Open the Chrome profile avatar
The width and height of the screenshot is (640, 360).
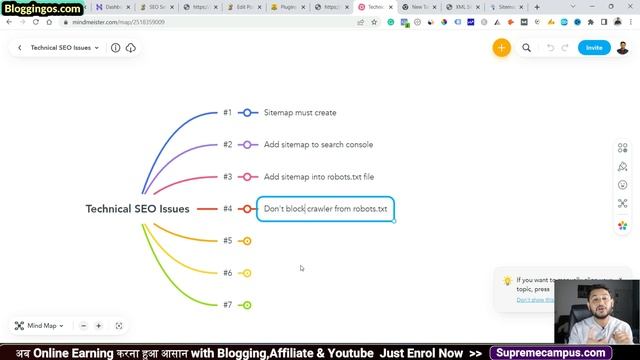(x=618, y=22)
